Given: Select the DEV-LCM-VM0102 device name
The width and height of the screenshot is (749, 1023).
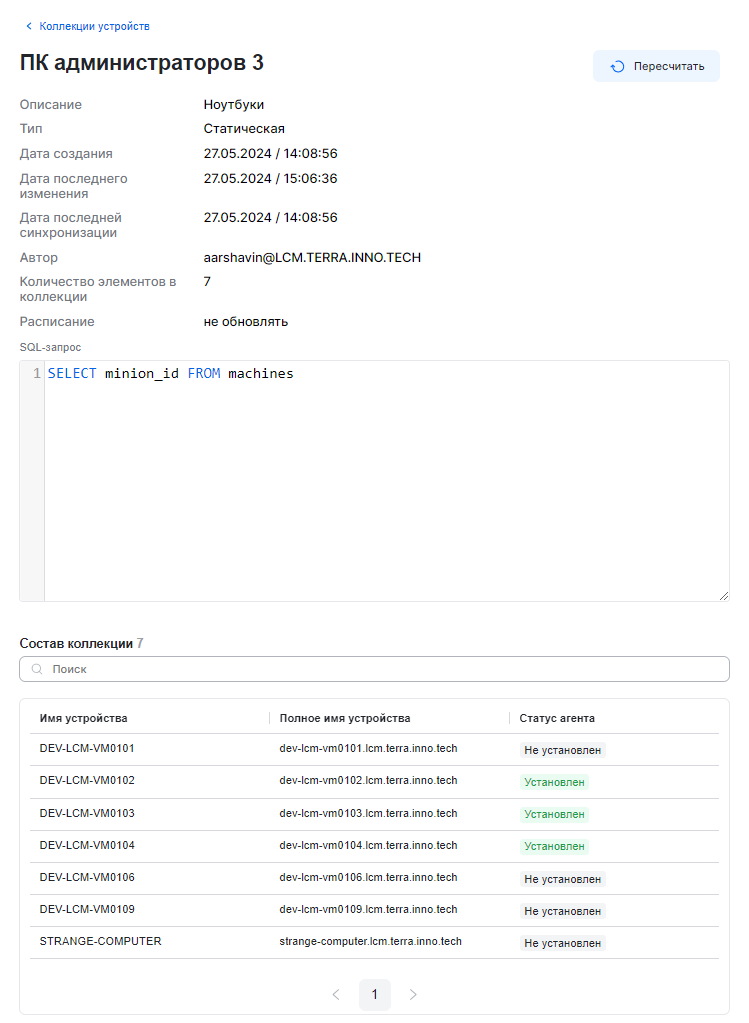Looking at the screenshot, I should [87, 781].
